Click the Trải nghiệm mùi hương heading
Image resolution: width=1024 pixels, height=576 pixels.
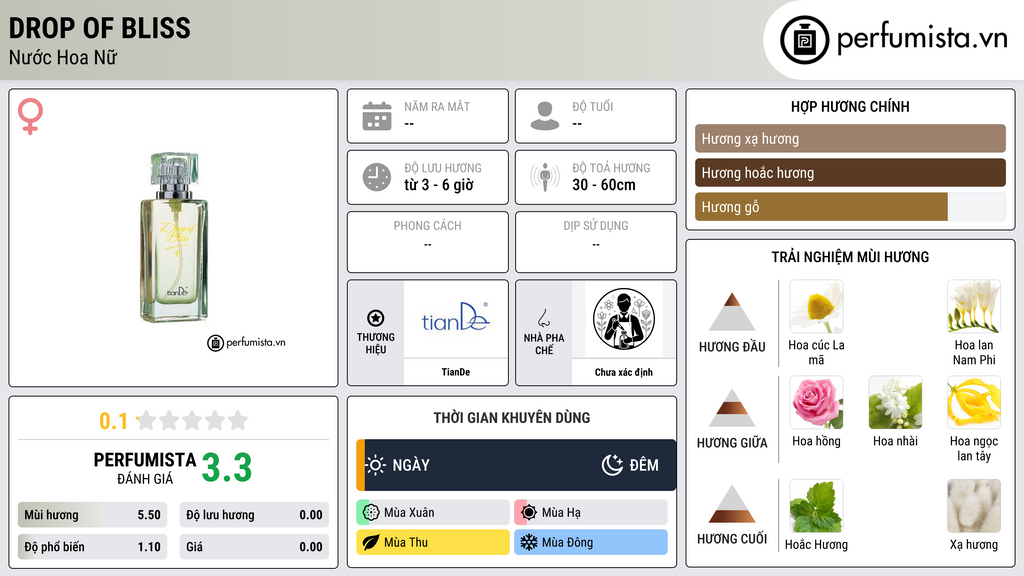pyautogui.click(x=850, y=257)
